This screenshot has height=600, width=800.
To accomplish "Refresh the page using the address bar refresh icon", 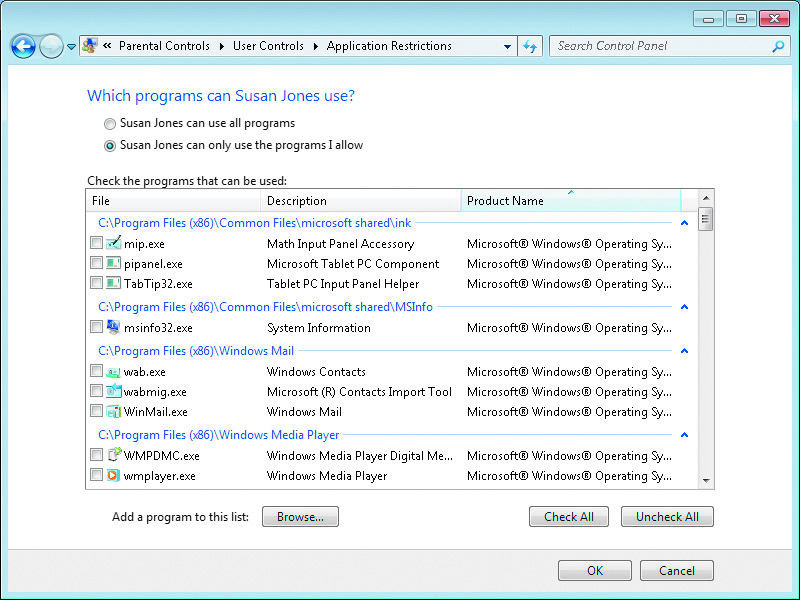I will [x=530, y=46].
